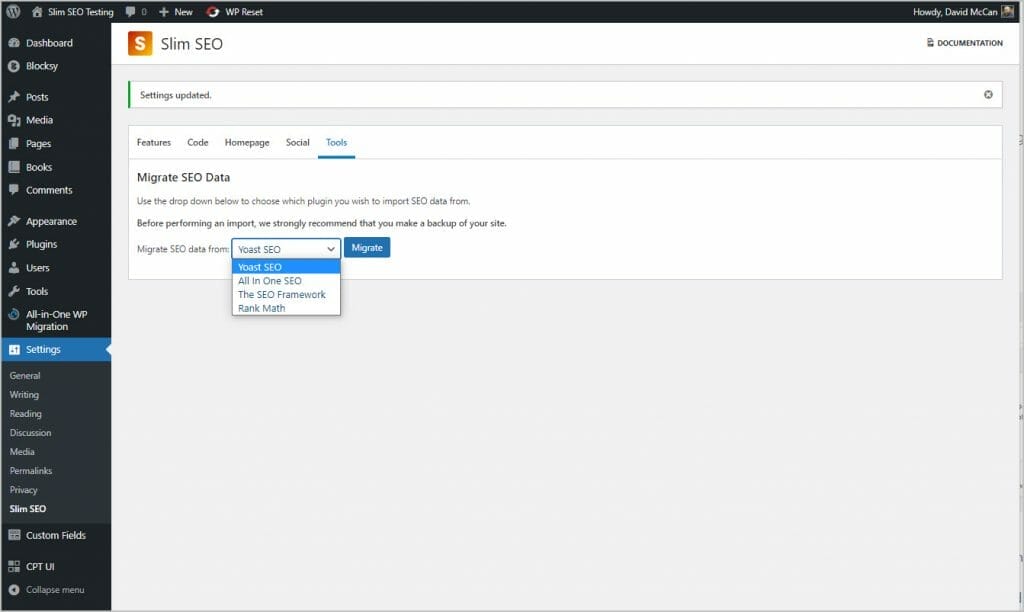Screen dimensions: 1024x612
Task: Open Privacy settings submenu
Action: click(x=24, y=490)
